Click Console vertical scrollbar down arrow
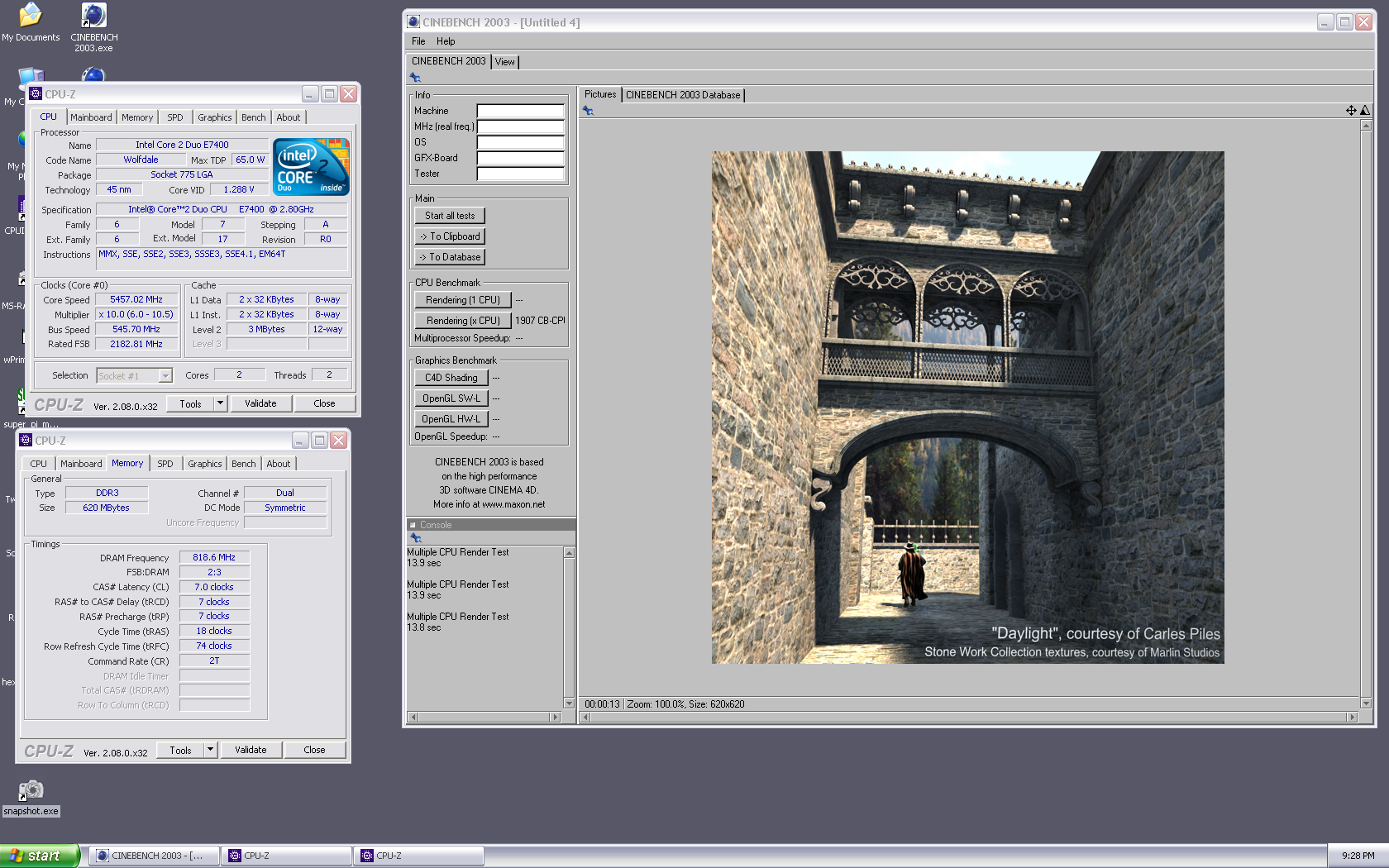Viewport: 1389px width, 868px height. pyautogui.click(x=569, y=703)
